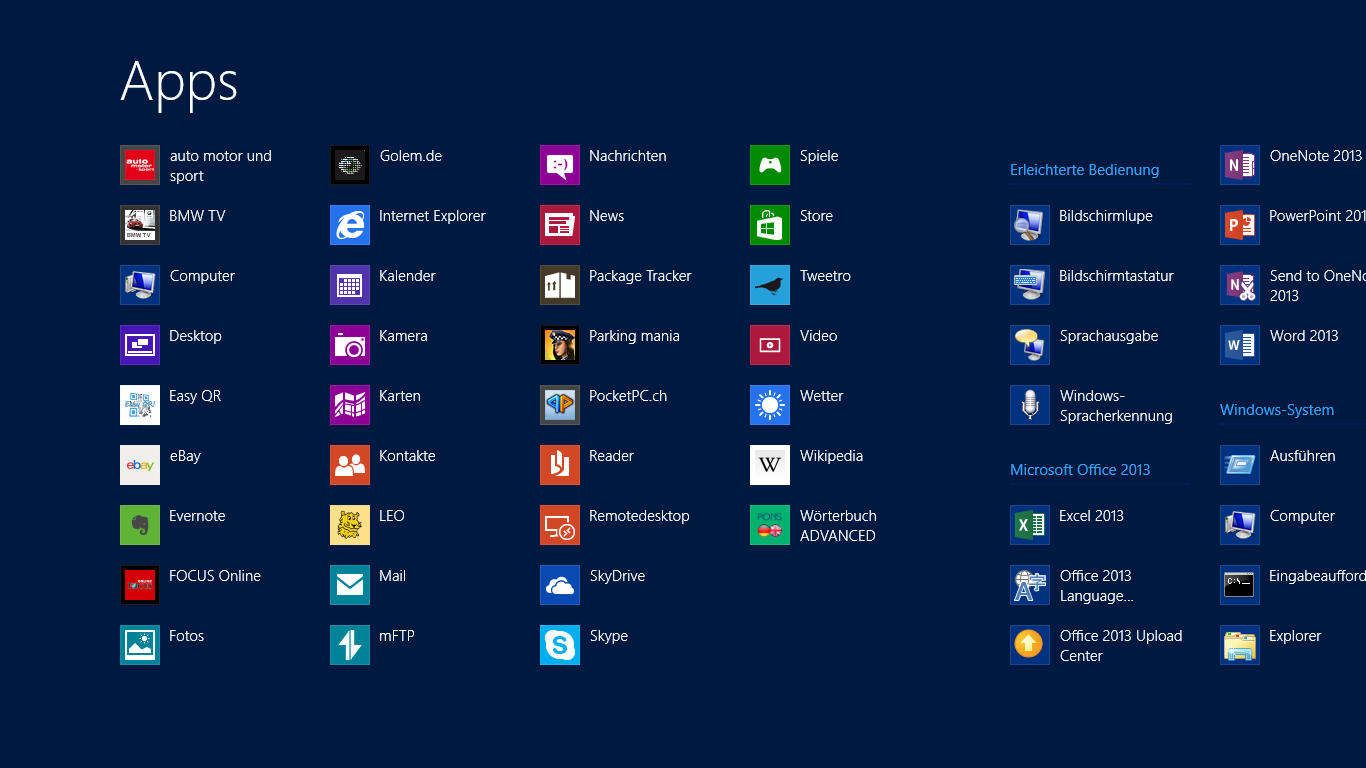Launch the Fotos app icon
The image size is (1366, 768).
click(140, 645)
